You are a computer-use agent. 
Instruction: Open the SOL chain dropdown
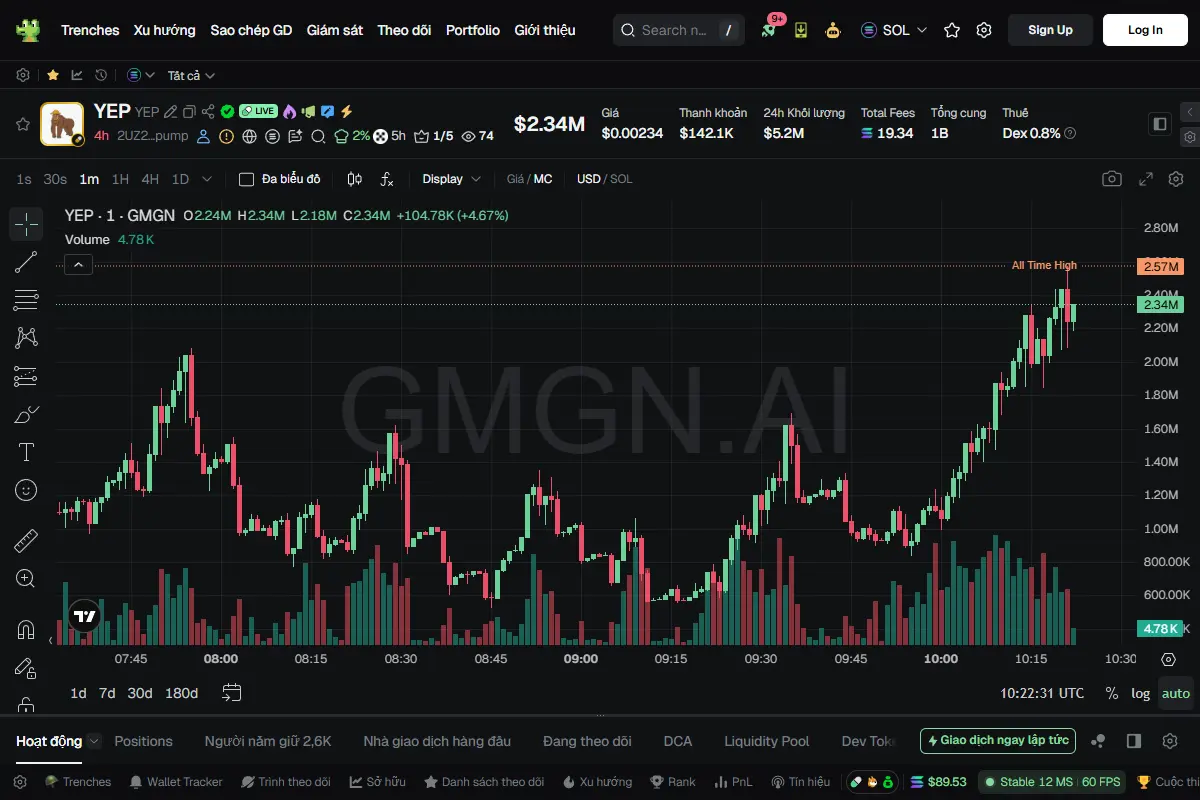pos(894,30)
